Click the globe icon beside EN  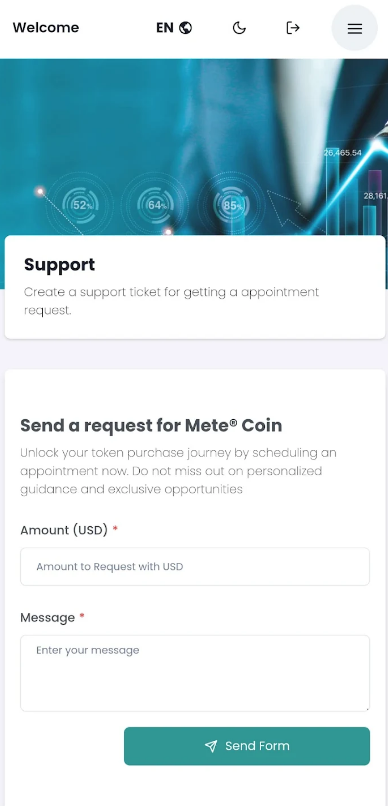(x=186, y=28)
